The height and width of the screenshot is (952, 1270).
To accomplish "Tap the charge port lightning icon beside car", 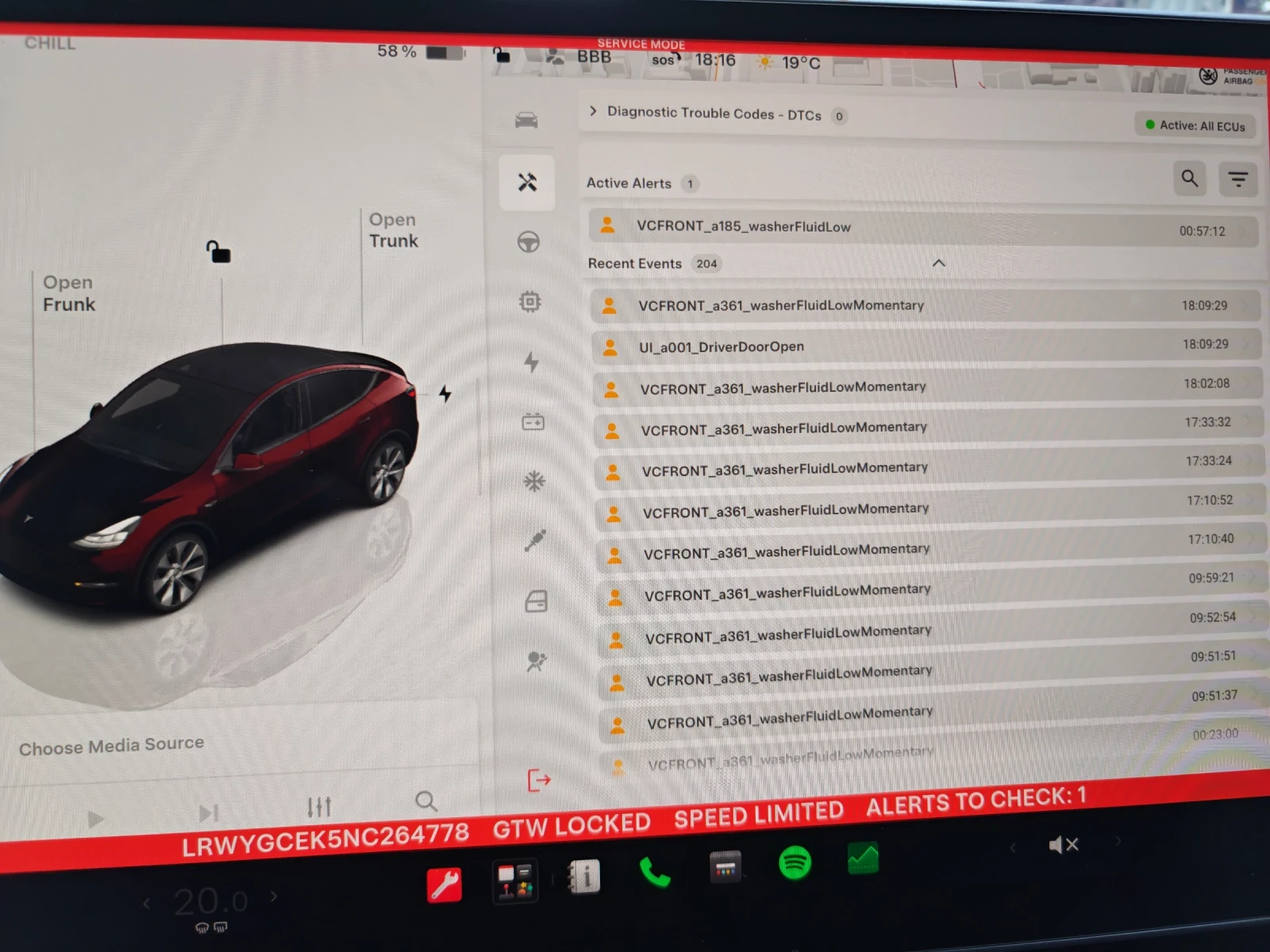I will click(445, 393).
